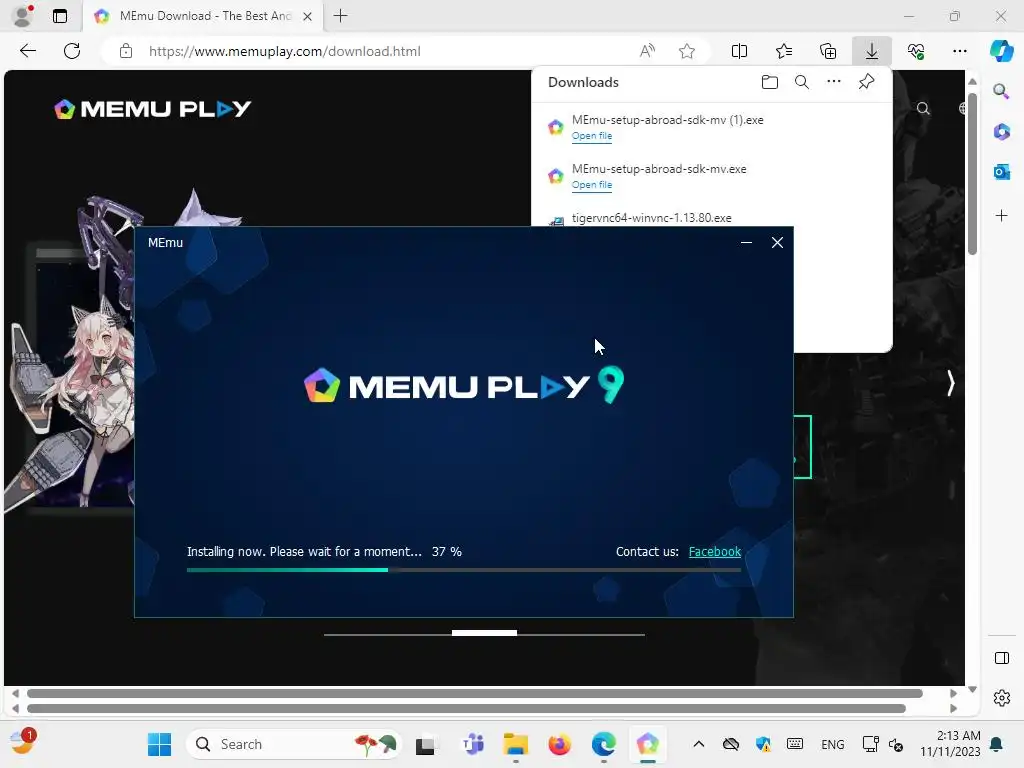Image resolution: width=1024 pixels, height=768 pixels.
Task: Open Microsoft Teams from taskbar
Action: click(x=473, y=744)
